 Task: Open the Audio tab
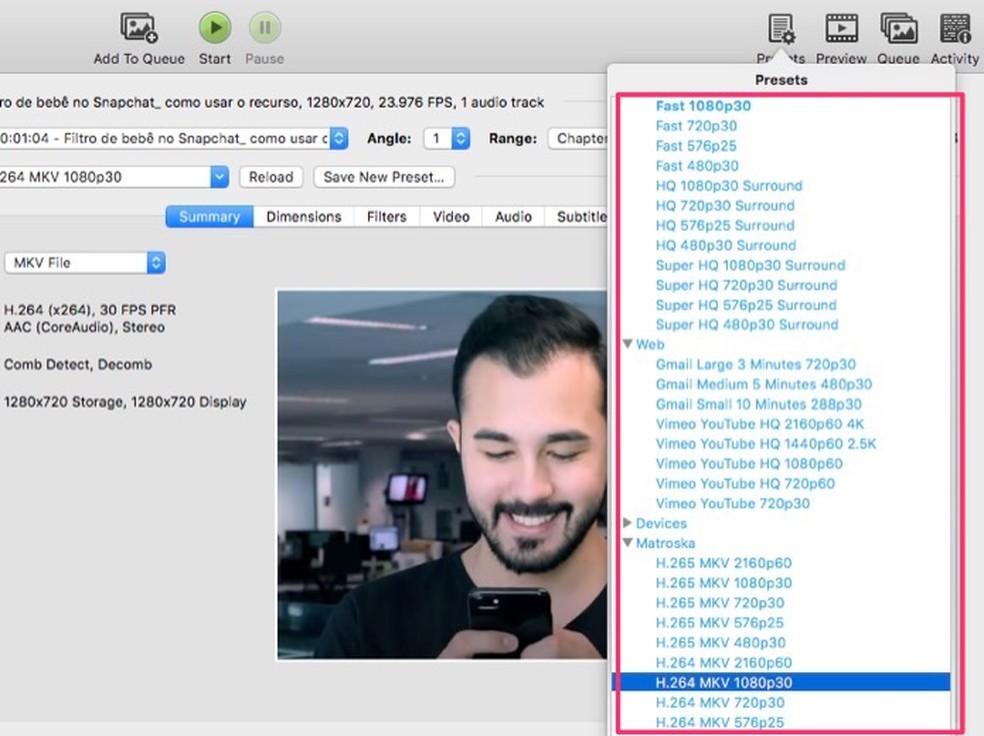pyautogui.click(x=513, y=216)
